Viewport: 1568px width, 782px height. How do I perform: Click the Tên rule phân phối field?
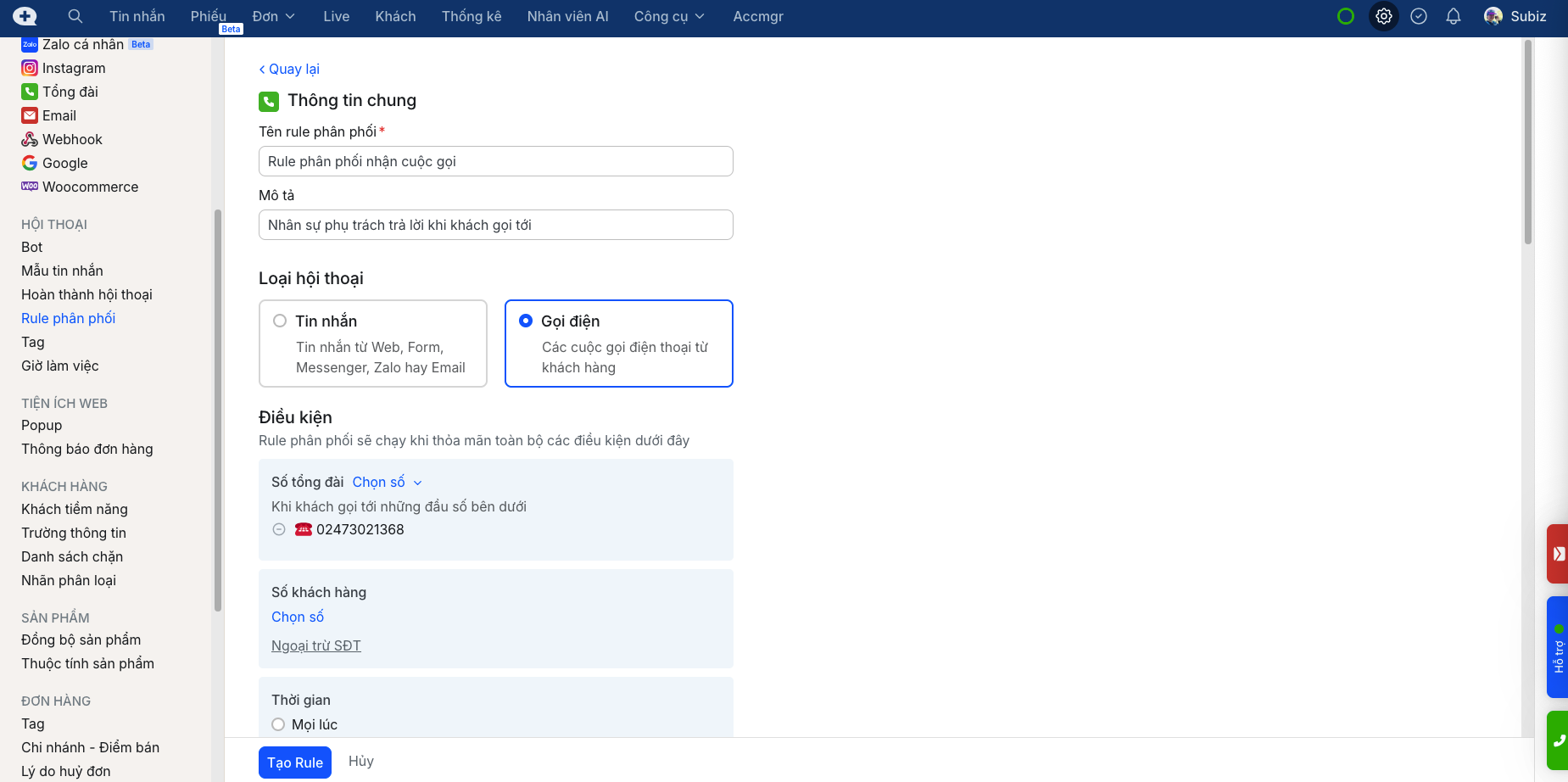pyautogui.click(x=495, y=161)
